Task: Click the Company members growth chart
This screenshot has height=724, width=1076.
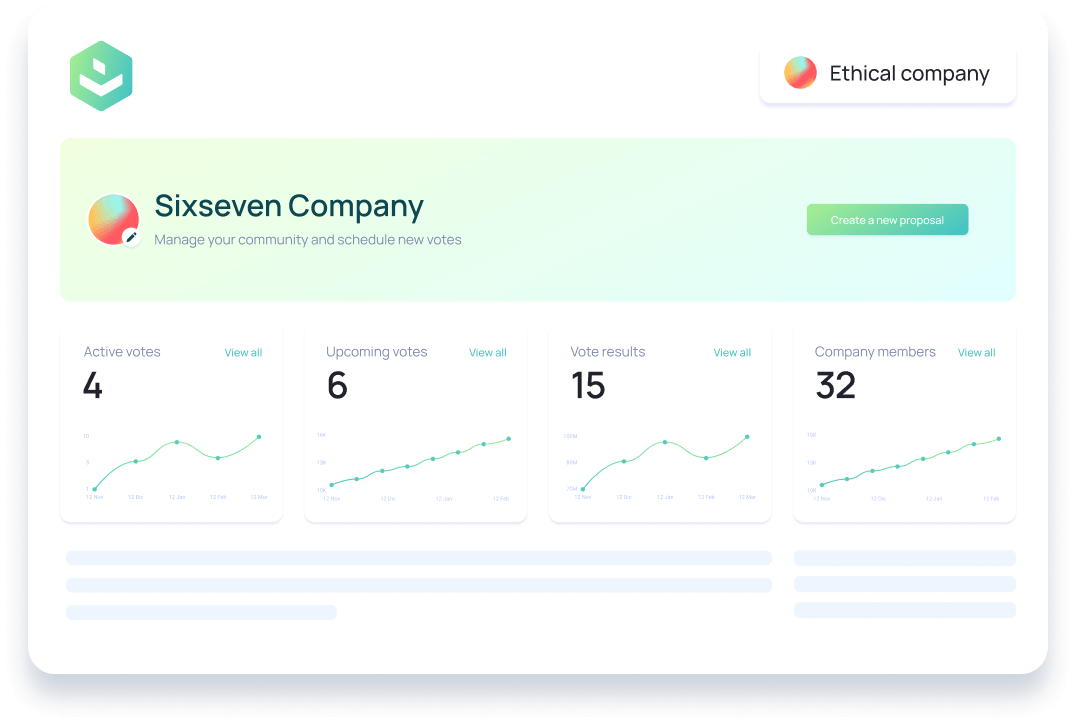Action: pos(904,460)
